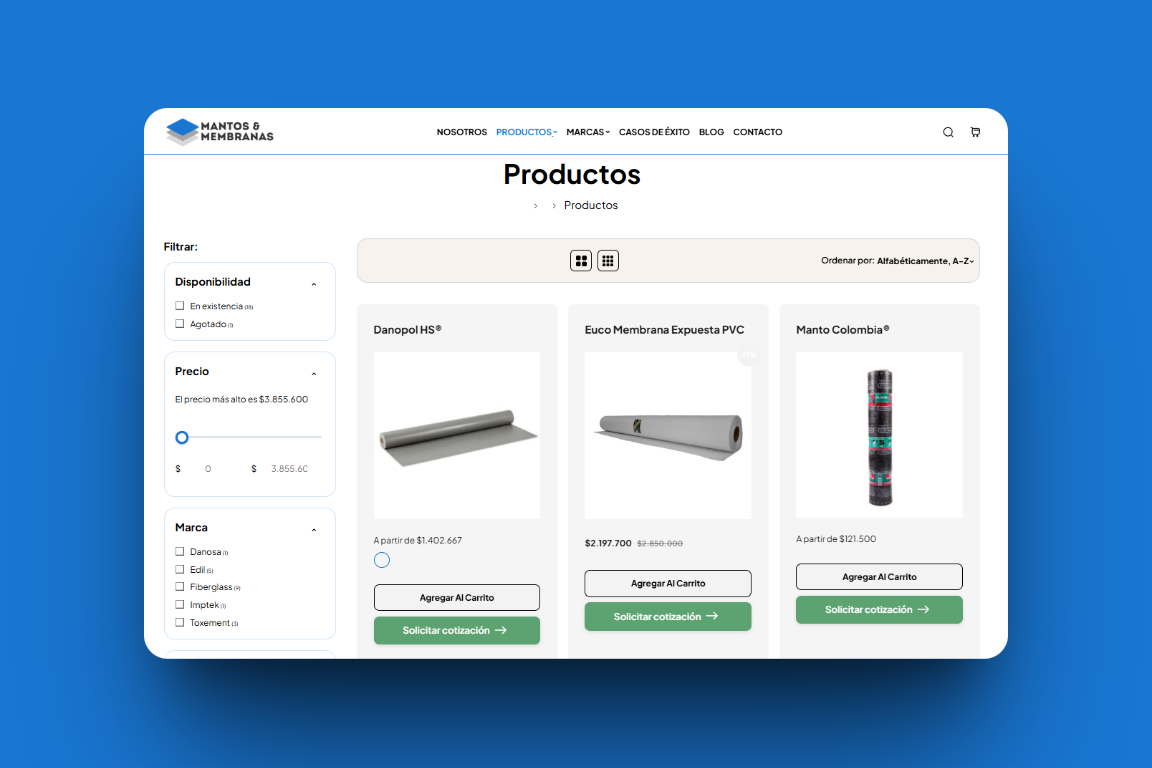The image size is (1152, 768).
Task: Click the maximum price input field
Action: pos(289,469)
